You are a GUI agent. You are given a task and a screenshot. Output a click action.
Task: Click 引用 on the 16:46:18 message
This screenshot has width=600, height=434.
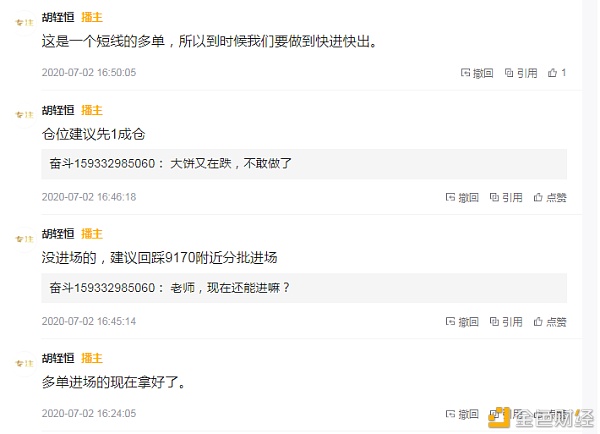(x=506, y=197)
